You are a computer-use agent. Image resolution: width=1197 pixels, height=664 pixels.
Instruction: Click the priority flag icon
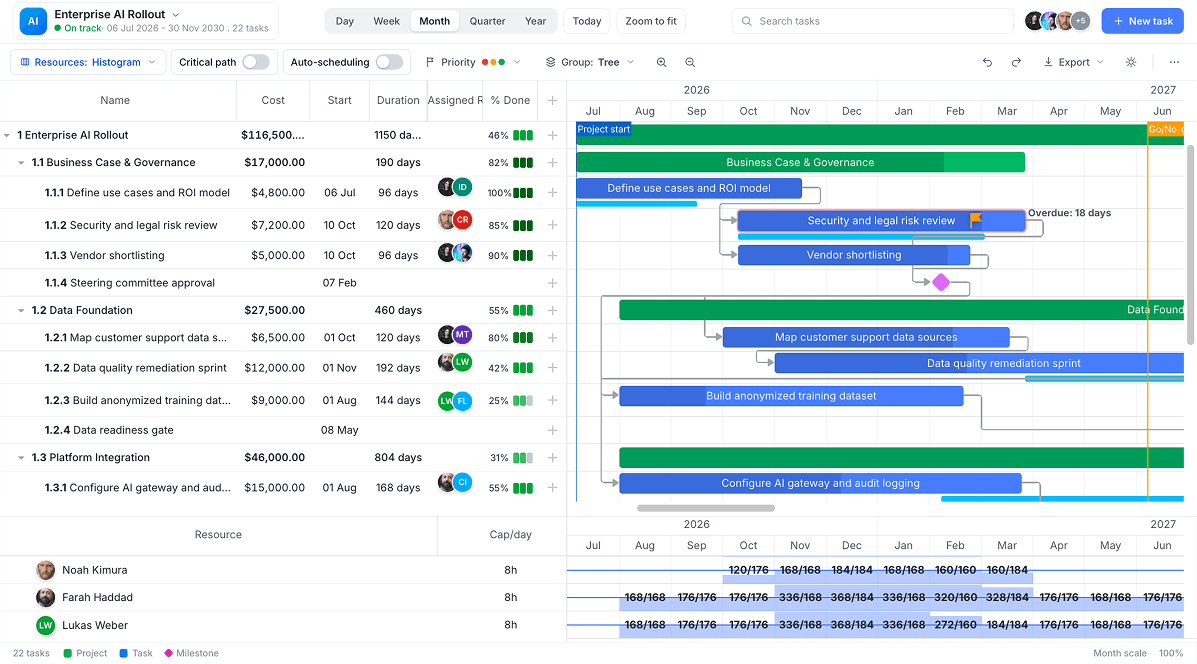(x=430, y=63)
